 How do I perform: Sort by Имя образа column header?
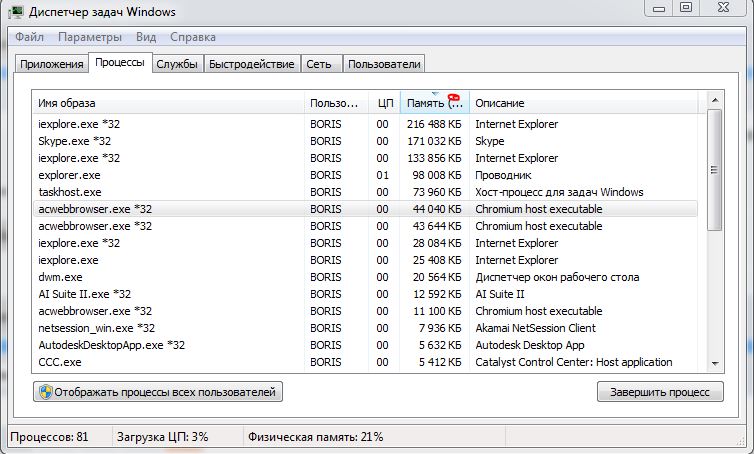[168, 103]
